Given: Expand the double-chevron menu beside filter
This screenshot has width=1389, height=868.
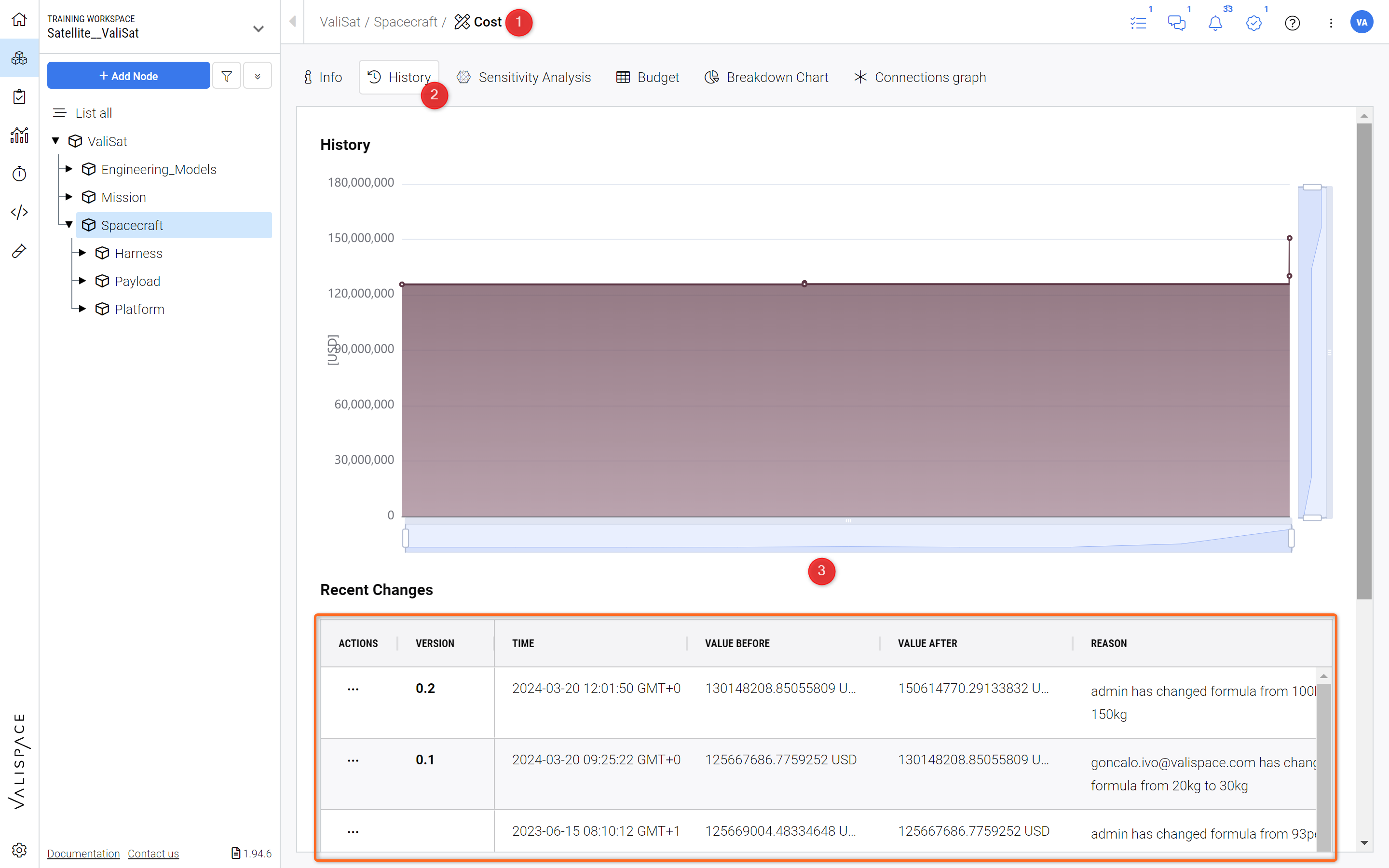Looking at the screenshot, I should pyautogui.click(x=257, y=76).
